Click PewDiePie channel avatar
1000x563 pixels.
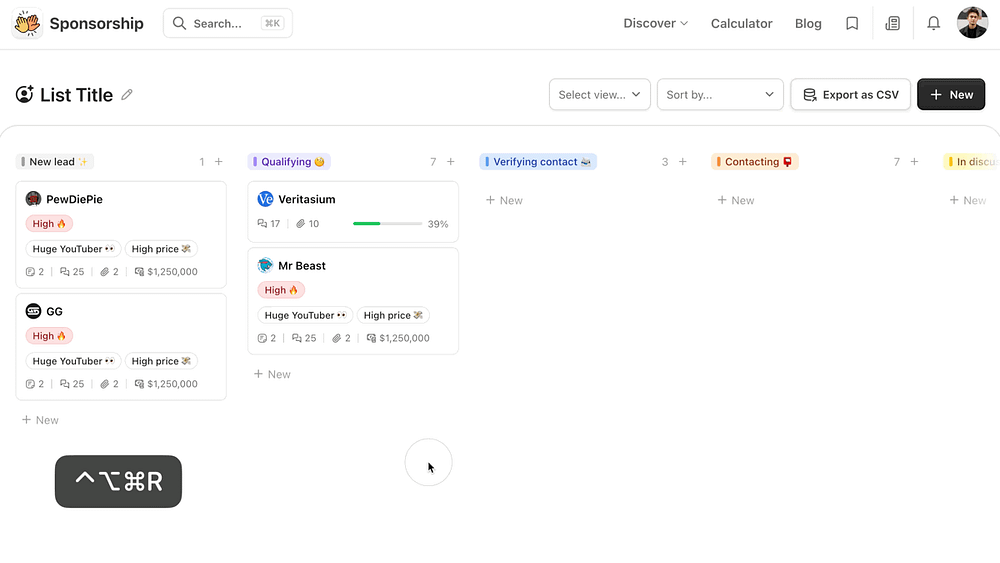click(33, 199)
